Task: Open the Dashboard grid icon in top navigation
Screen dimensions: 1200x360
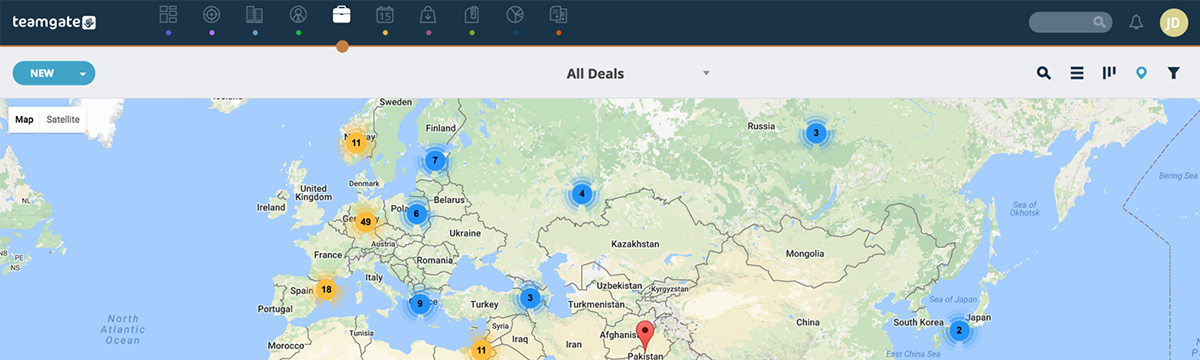Action: point(168,14)
